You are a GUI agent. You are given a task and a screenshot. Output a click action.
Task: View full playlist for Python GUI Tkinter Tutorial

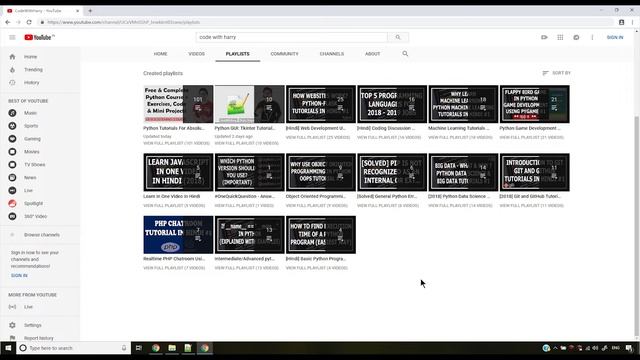pyautogui.click(x=247, y=143)
